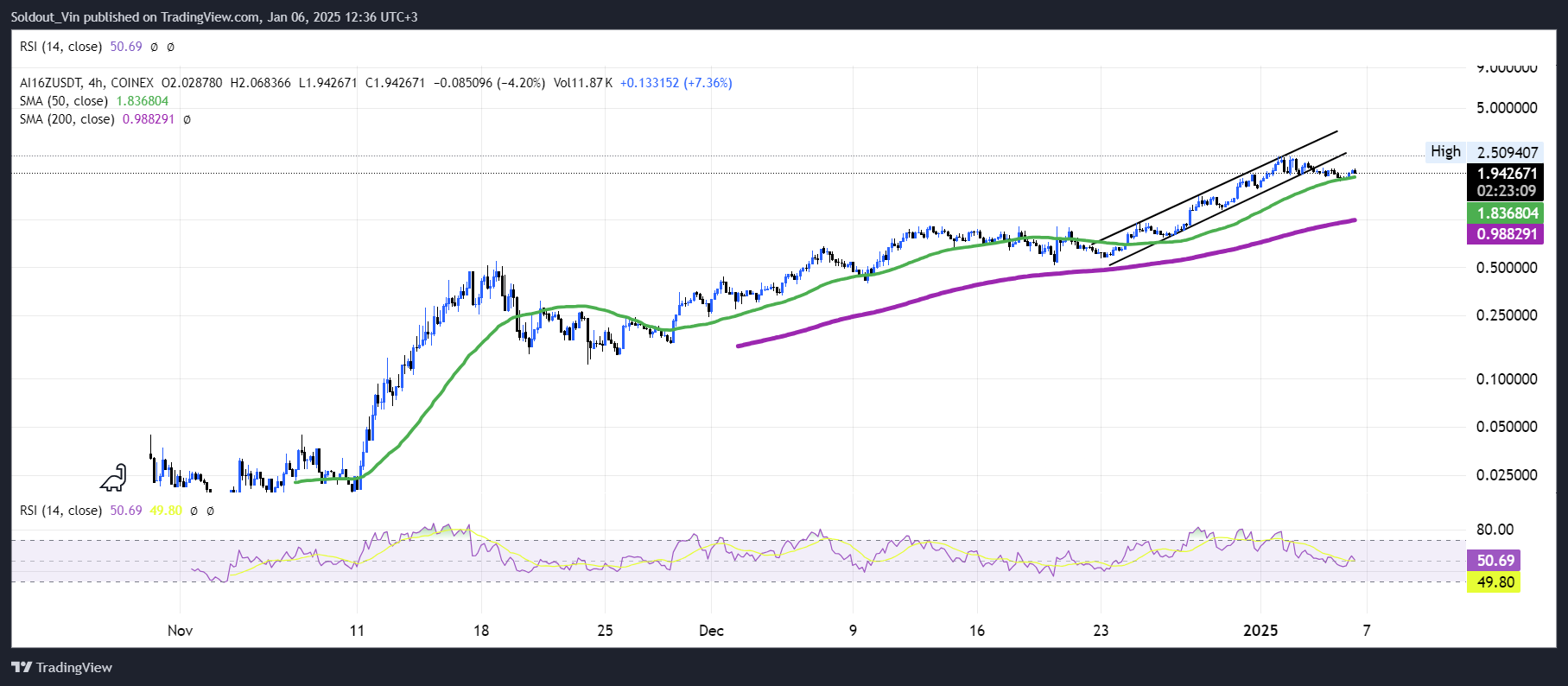Click the 02:23:09 bar countdown
The image size is (1568, 686).
coord(1507,191)
